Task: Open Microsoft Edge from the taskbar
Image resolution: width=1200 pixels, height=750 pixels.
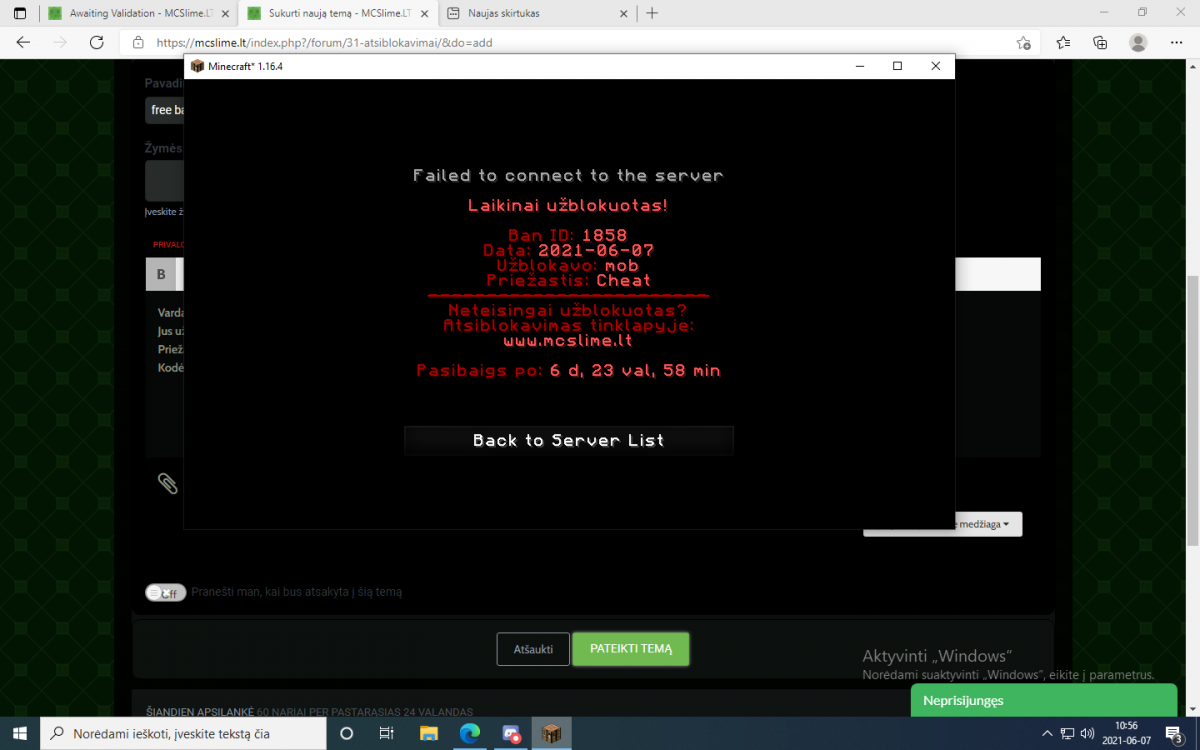Action: (x=470, y=733)
